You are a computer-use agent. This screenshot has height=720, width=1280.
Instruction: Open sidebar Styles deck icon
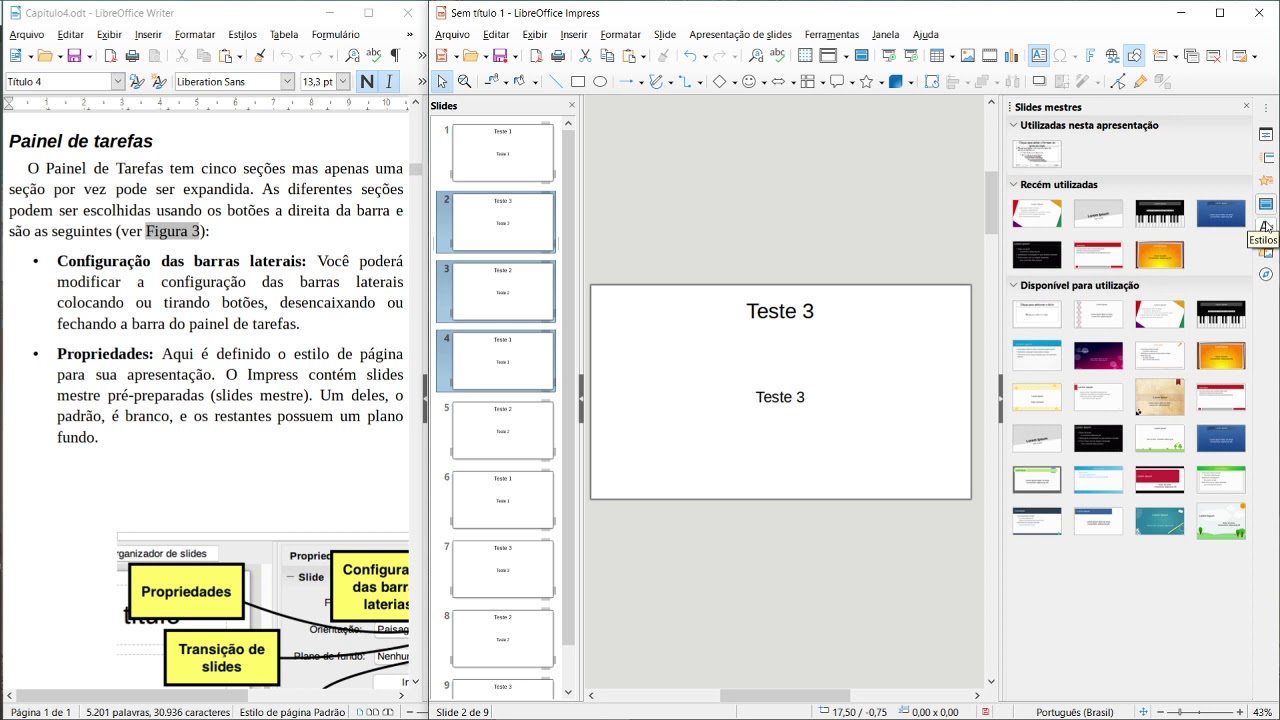(x=1266, y=227)
